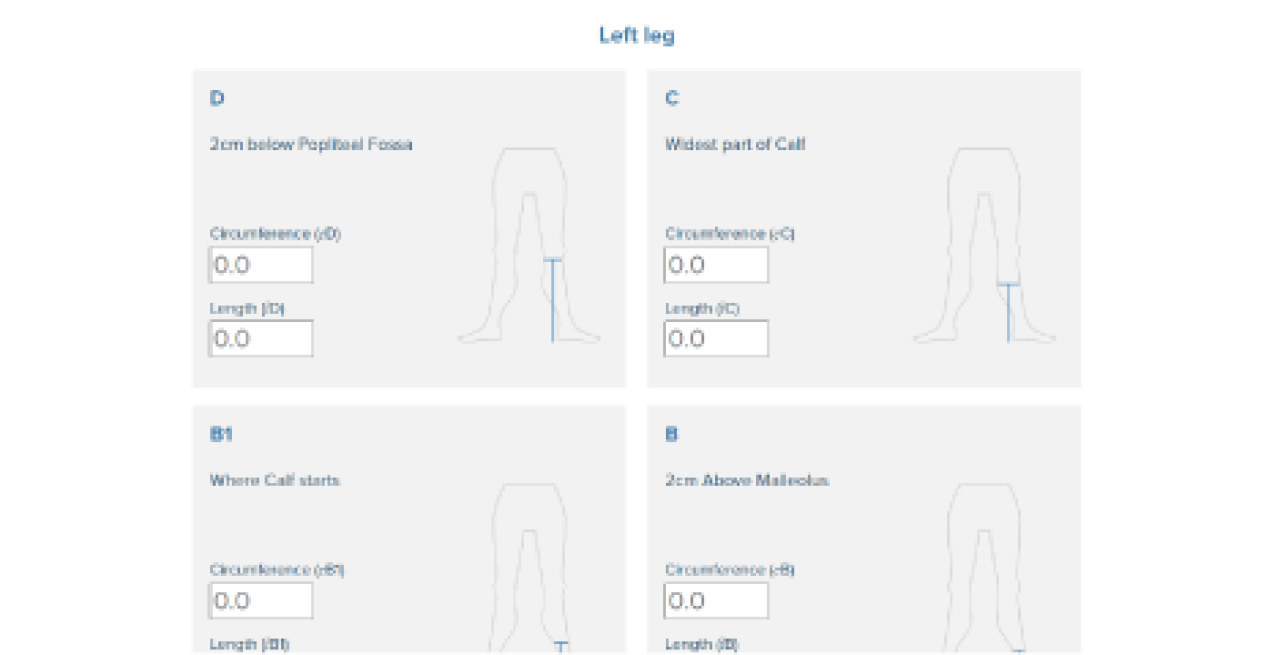Click the '2cm below Popliteal Fossa' description
The height and width of the screenshot is (655, 1280).
pos(311,144)
